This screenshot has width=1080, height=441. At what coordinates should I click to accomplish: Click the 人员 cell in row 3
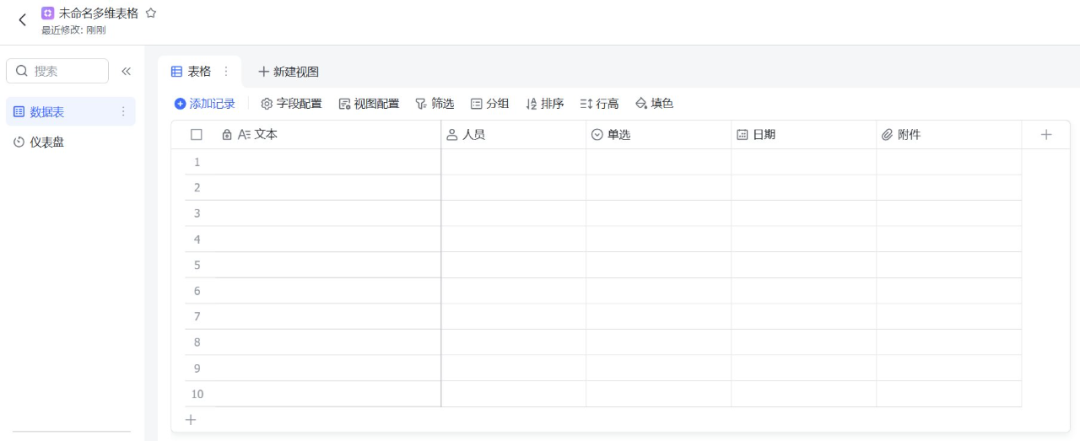tap(514, 214)
